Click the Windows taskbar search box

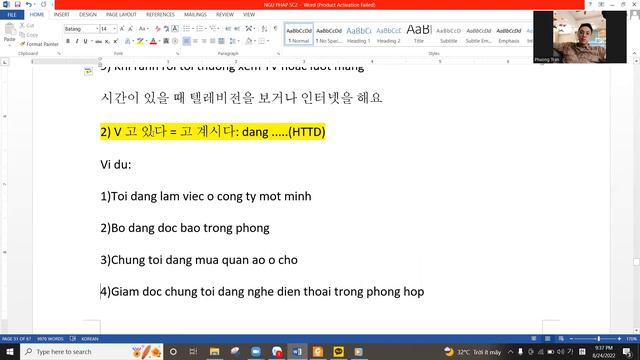(x=91, y=351)
